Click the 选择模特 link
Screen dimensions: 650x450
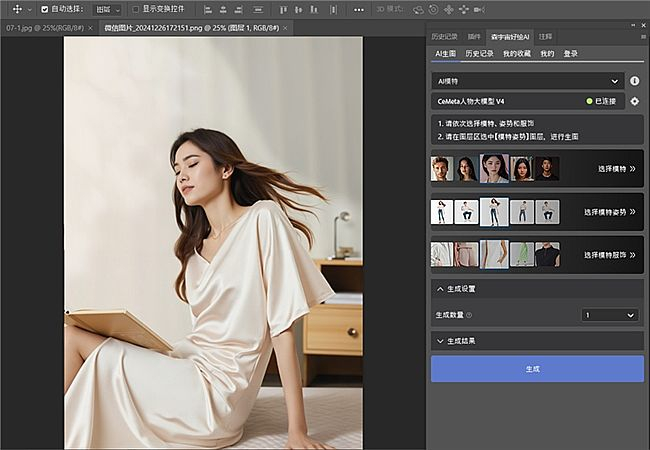616,169
